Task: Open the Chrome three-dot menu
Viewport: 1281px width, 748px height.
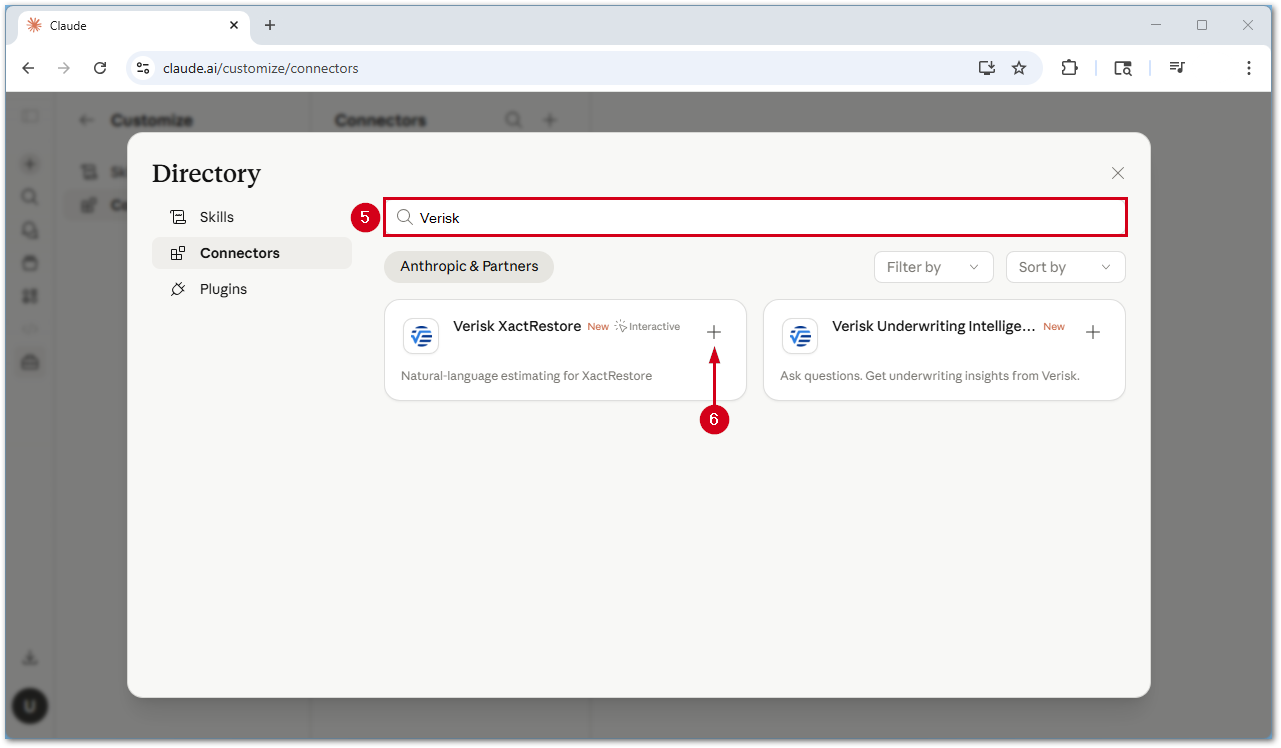Action: coord(1249,68)
